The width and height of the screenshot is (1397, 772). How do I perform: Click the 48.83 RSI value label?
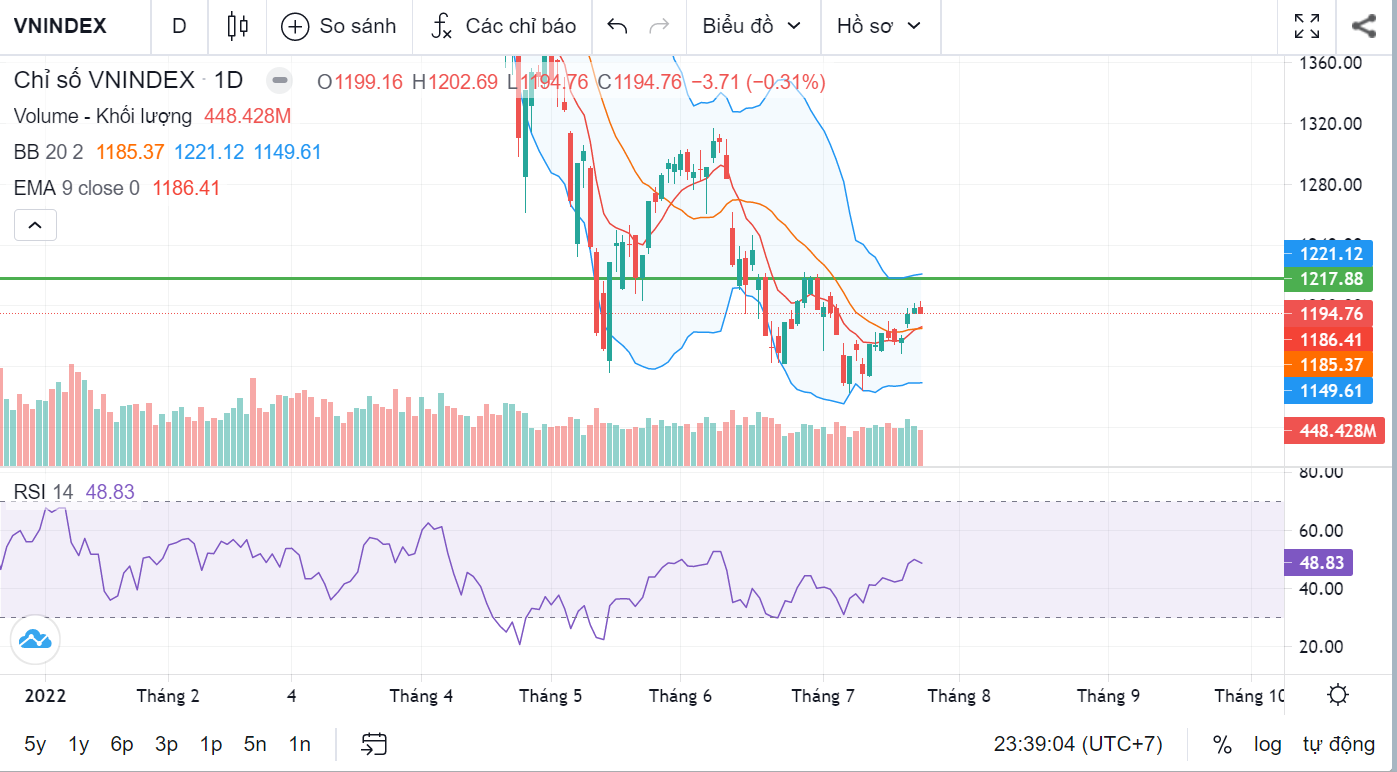tap(1318, 562)
